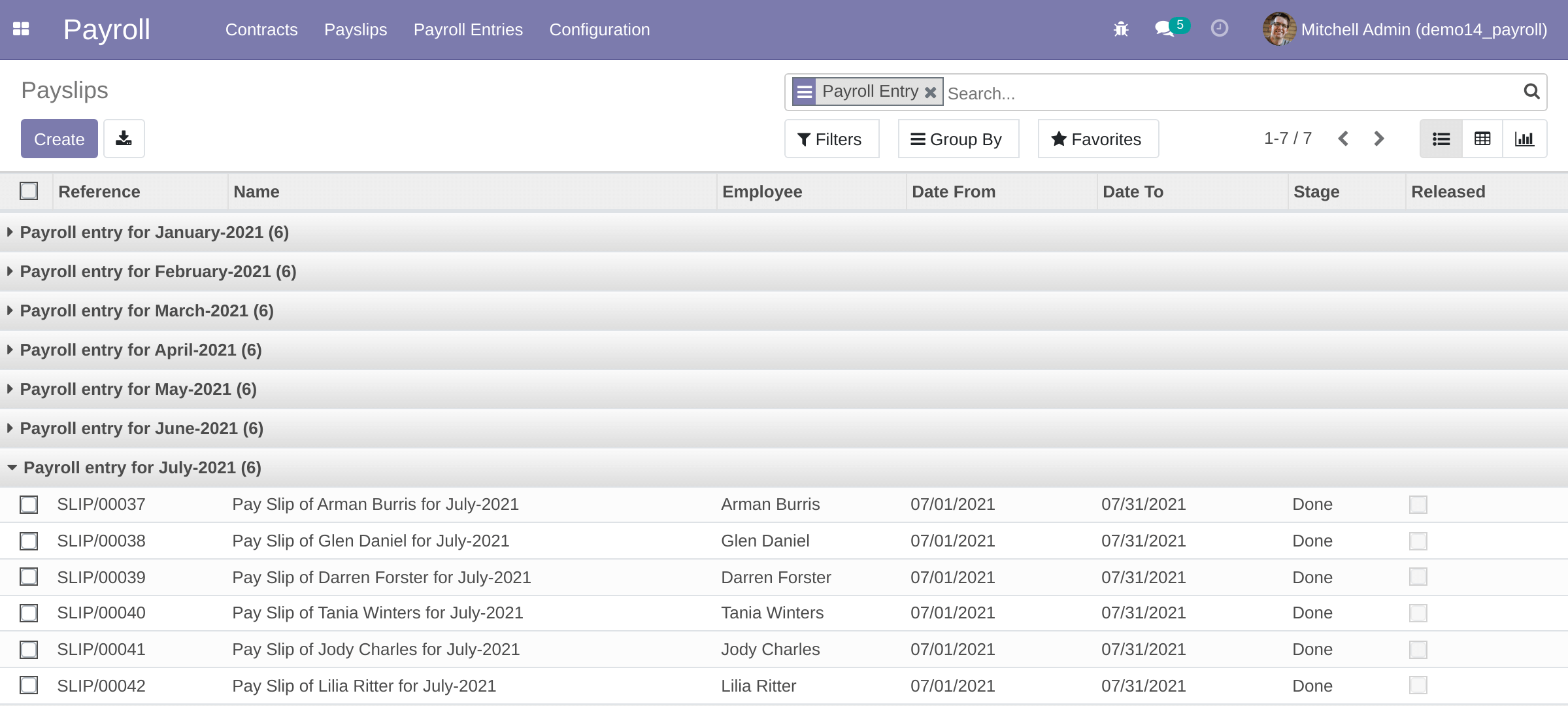This screenshot has width=1568, height=706.
Task: Switch to pivot table view
Action: (x=1482, y=139)
